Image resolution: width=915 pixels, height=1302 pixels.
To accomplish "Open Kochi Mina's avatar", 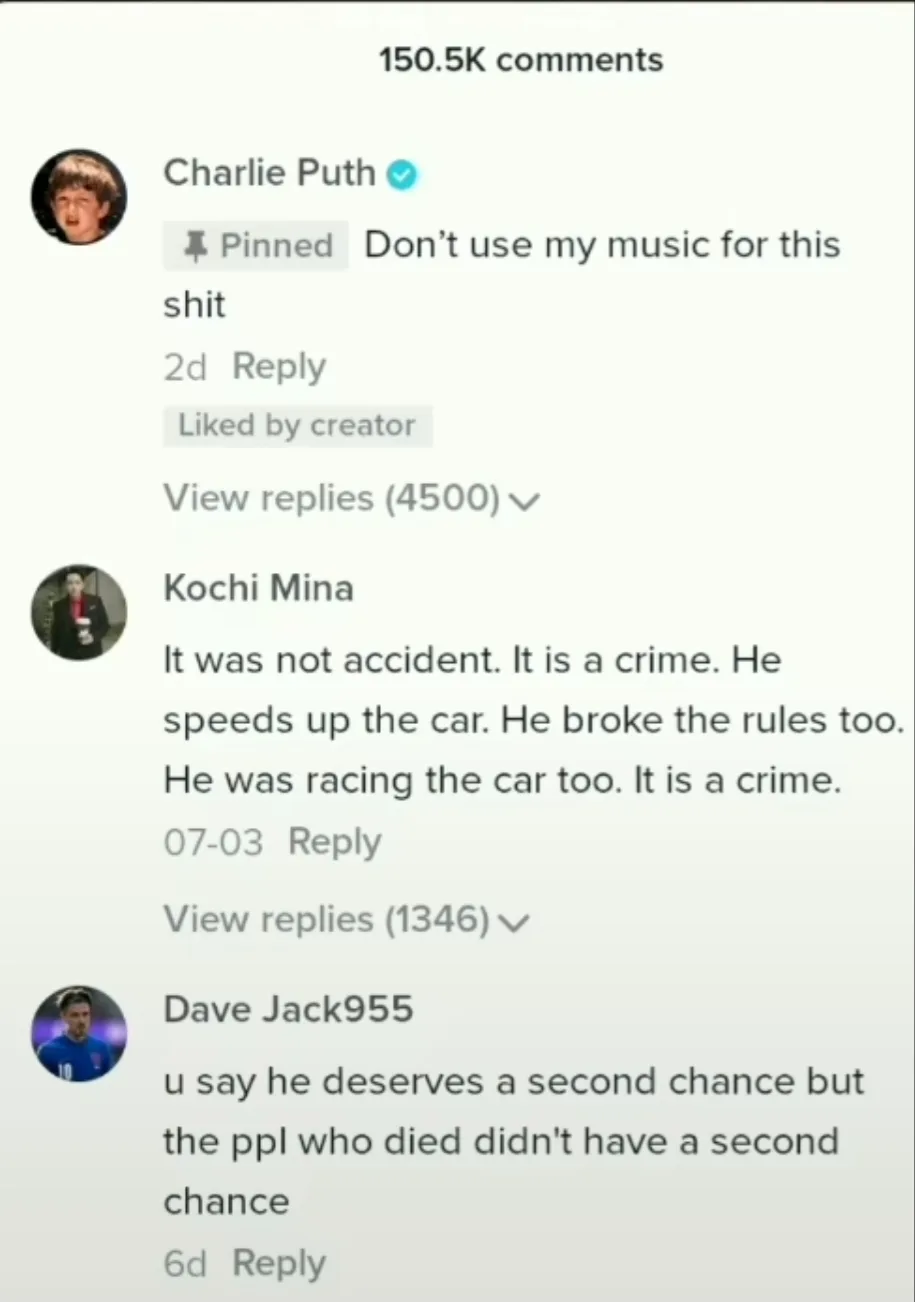I will pyautogui.click(x=79, y=612).
